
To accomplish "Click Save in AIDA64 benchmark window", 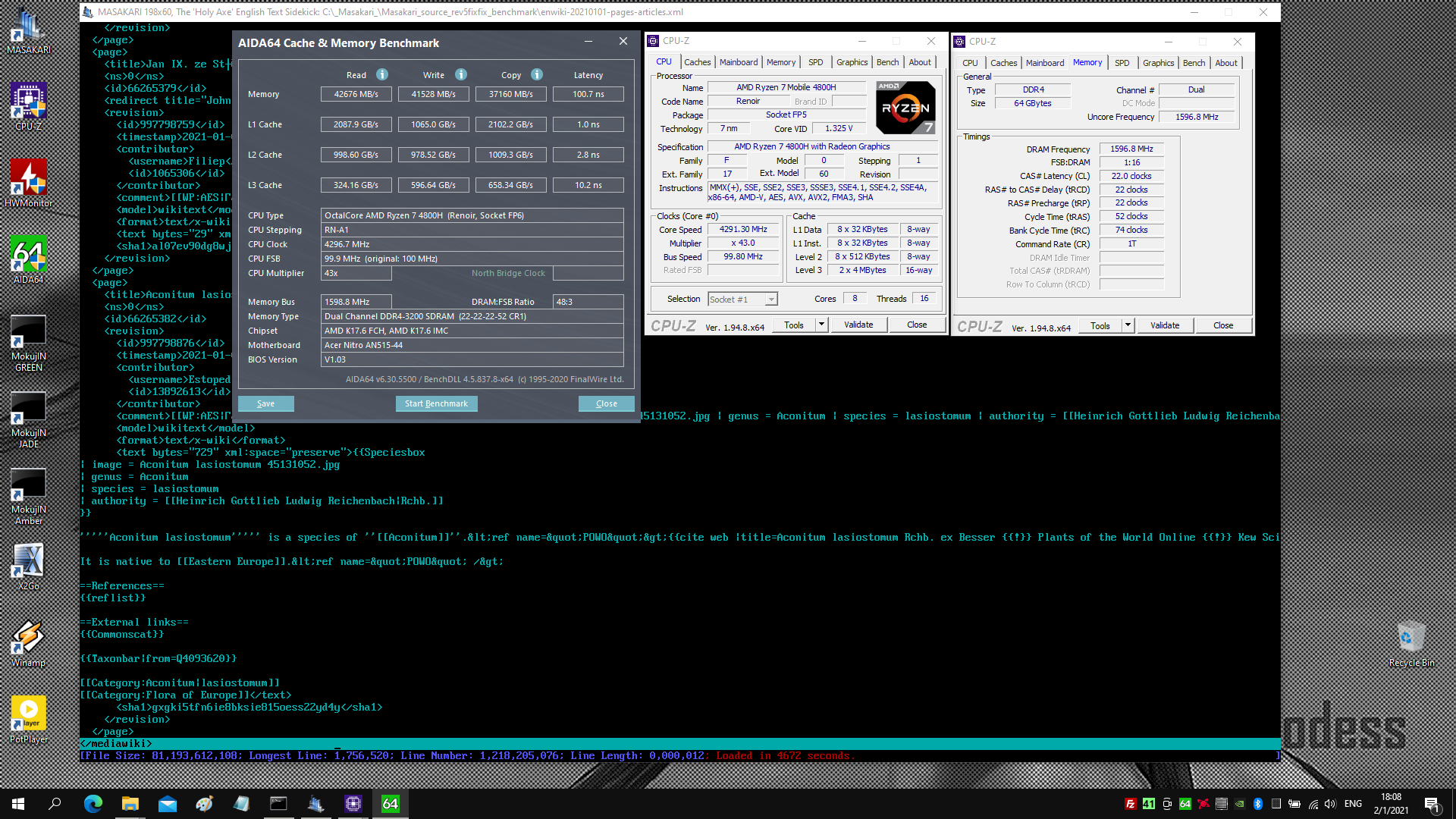I will coord(266,403).
